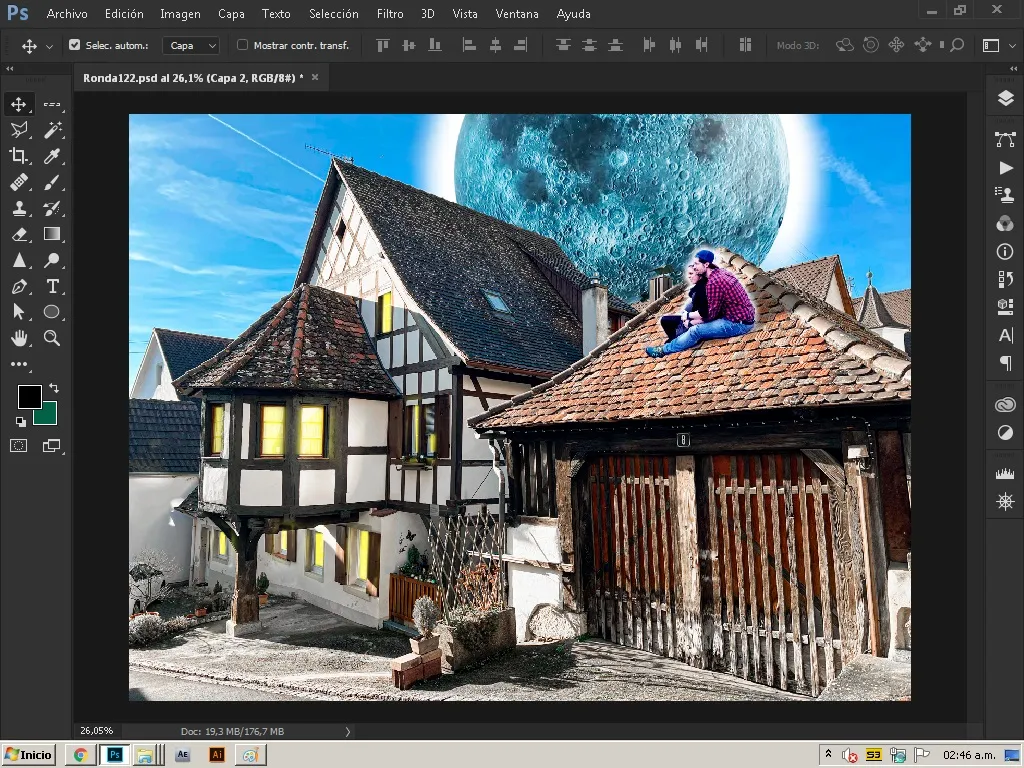Open the Filtro menu
Viewport: 1024px width, 768px height.
390,14
